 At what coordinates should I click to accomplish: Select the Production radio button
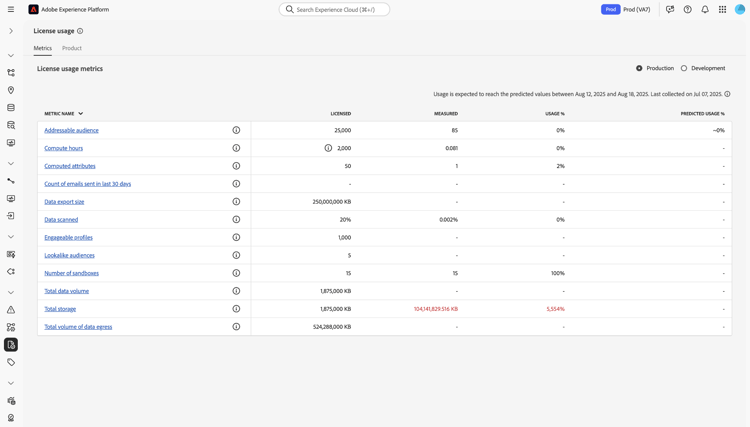coord(639,68)
